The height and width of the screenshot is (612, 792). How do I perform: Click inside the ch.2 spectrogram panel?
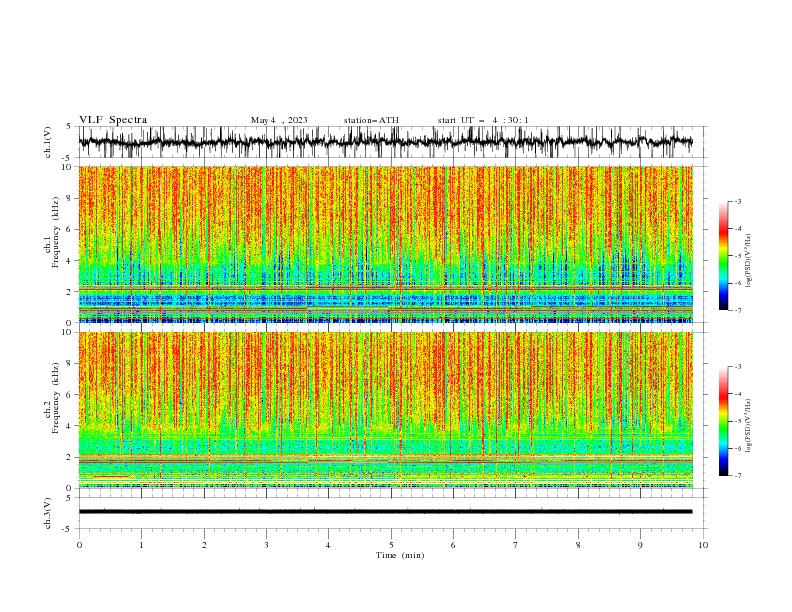tap(385, 410)
